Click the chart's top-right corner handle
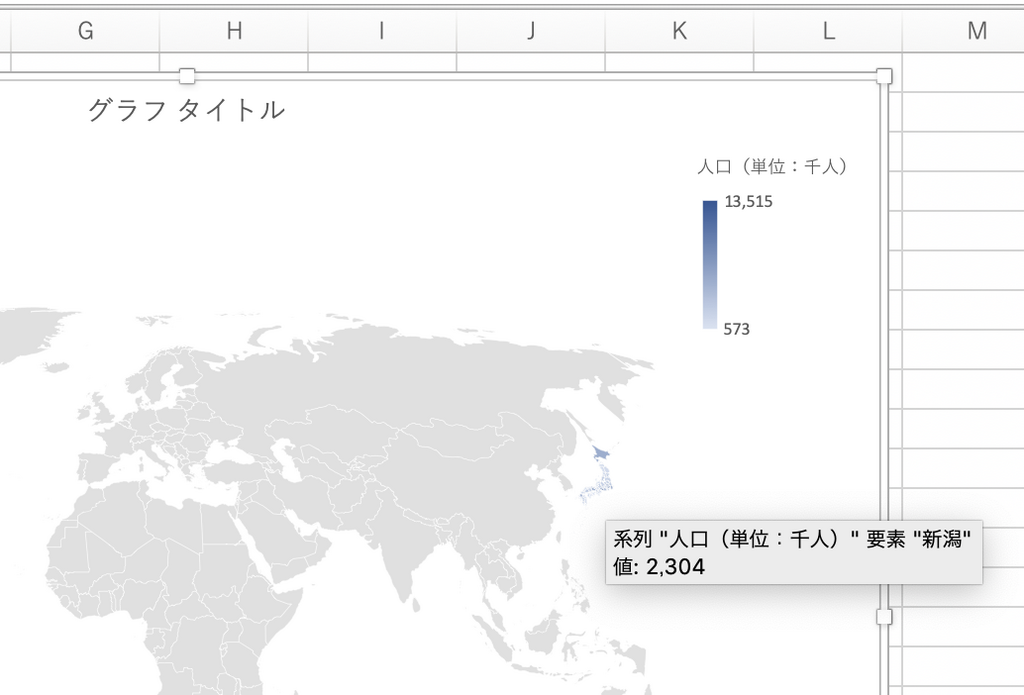This screenshot has height=695, width=1024. pyautogui.click(x=884, y=77)
